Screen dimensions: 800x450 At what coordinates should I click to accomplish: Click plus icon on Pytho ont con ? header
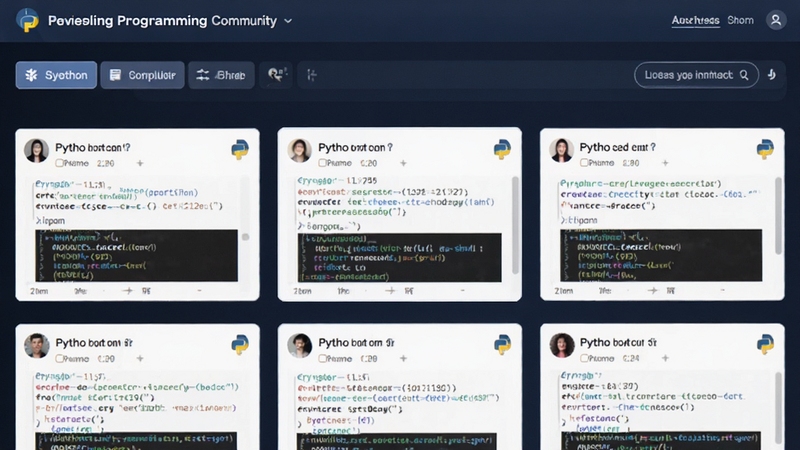coord(403,163)
